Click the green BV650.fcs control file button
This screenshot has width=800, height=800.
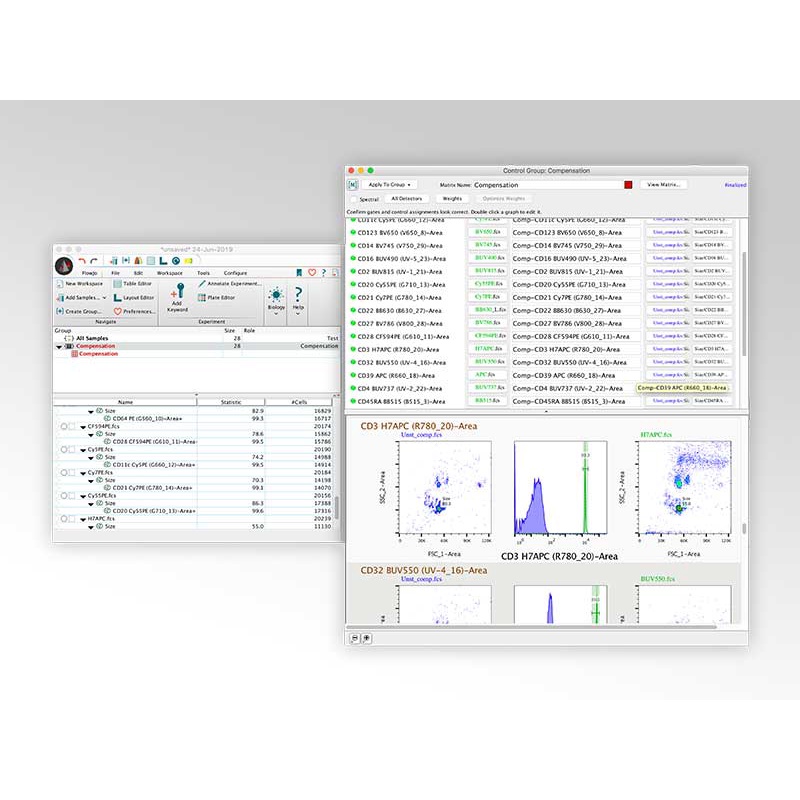coord(487,232)
